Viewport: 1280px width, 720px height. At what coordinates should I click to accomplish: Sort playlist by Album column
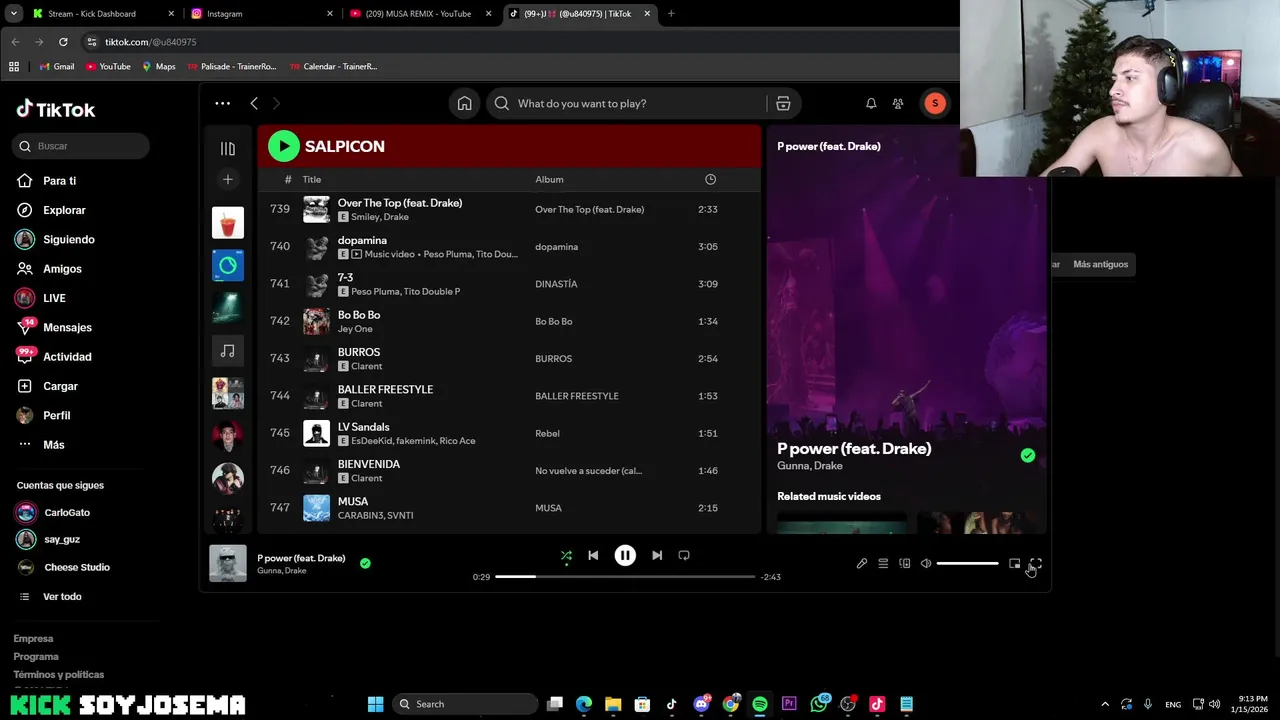(x=549, y=180)
